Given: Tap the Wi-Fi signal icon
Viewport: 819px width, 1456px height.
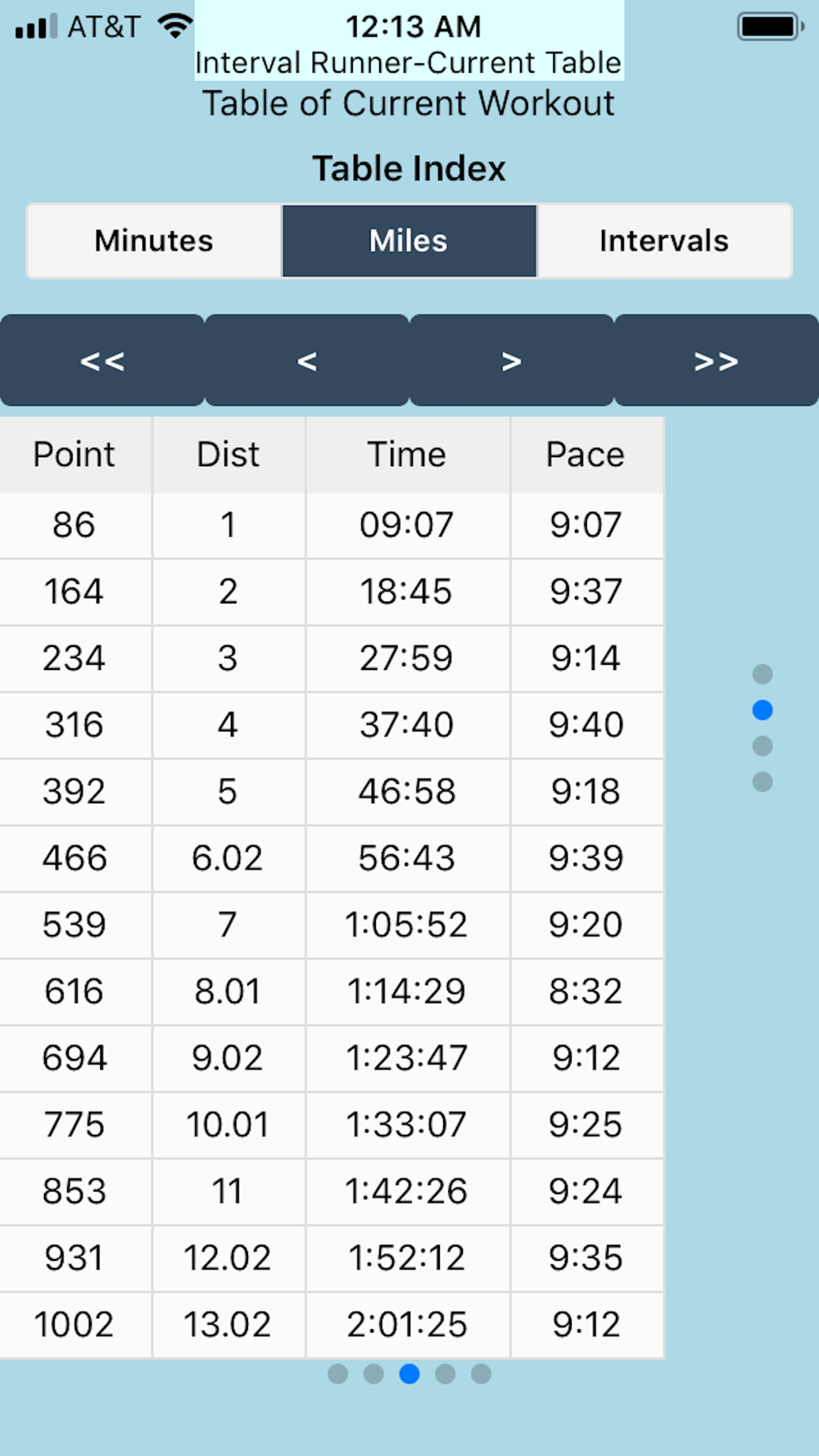Looking at the screenshot, I should point(174,26).
